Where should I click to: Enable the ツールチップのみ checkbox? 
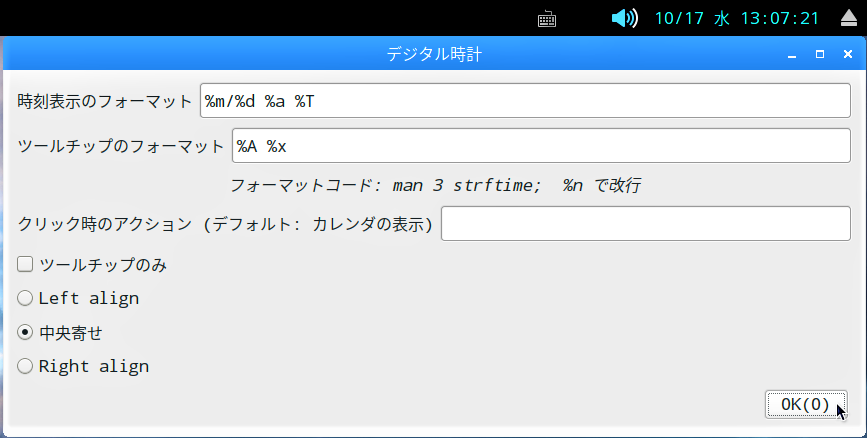pyautogui.click(x=25, y=264)
